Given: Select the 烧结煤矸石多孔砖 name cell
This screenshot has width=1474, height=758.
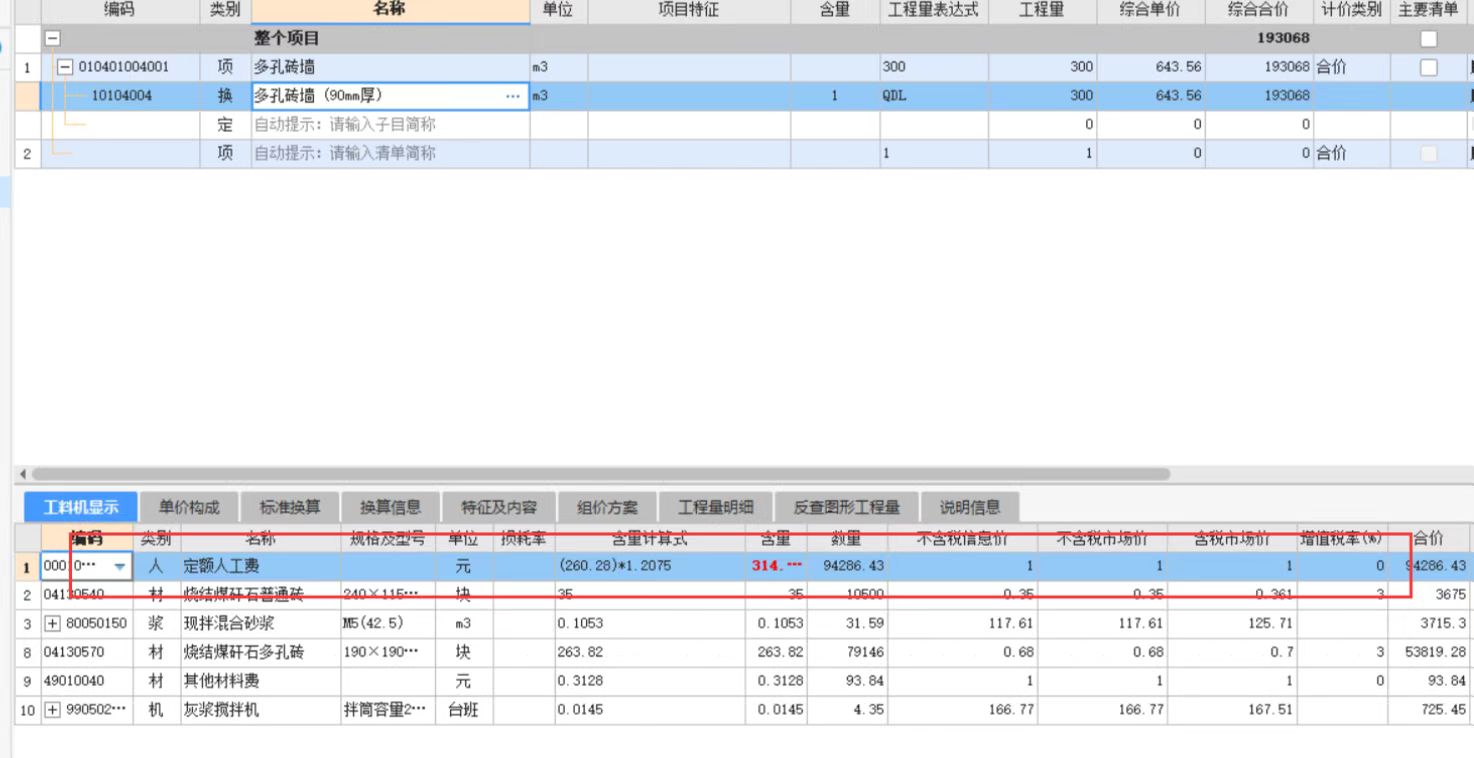Looking at the screenshot, I should [x=260, y=652].
